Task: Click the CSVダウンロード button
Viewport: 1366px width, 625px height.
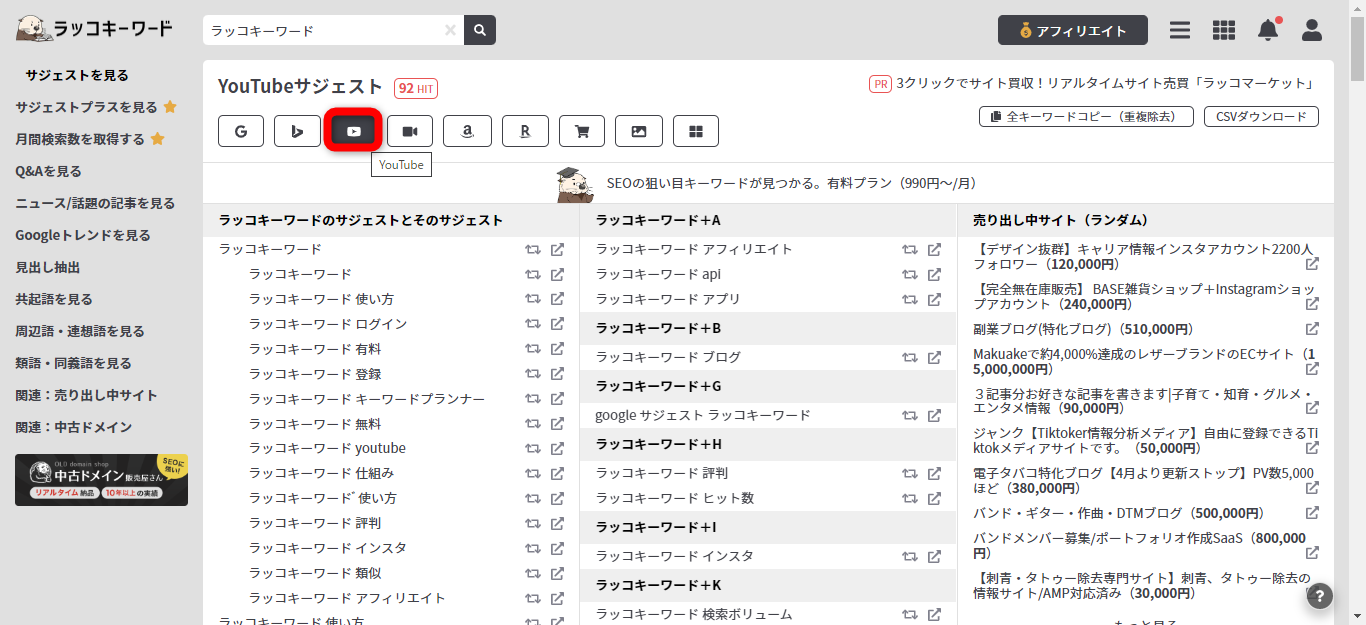Action: point(1261,116)
